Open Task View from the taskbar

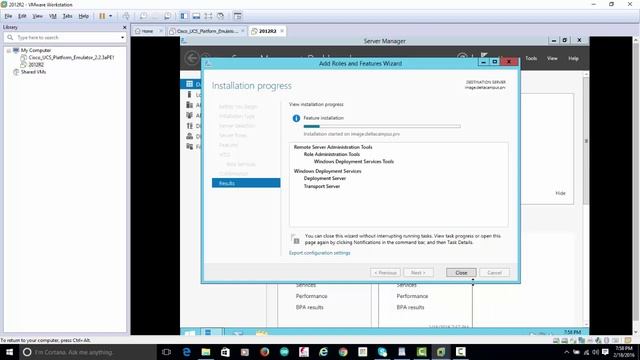167,352
